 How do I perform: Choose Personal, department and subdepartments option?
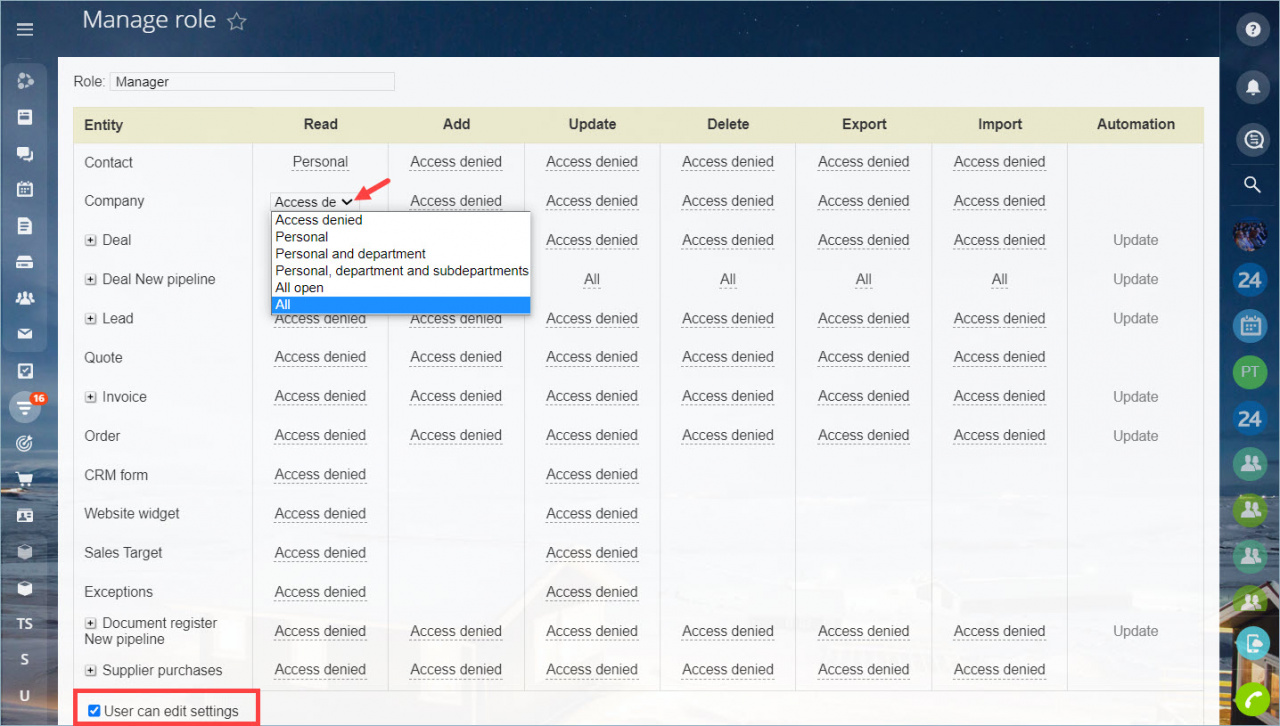tap(400, 271)
